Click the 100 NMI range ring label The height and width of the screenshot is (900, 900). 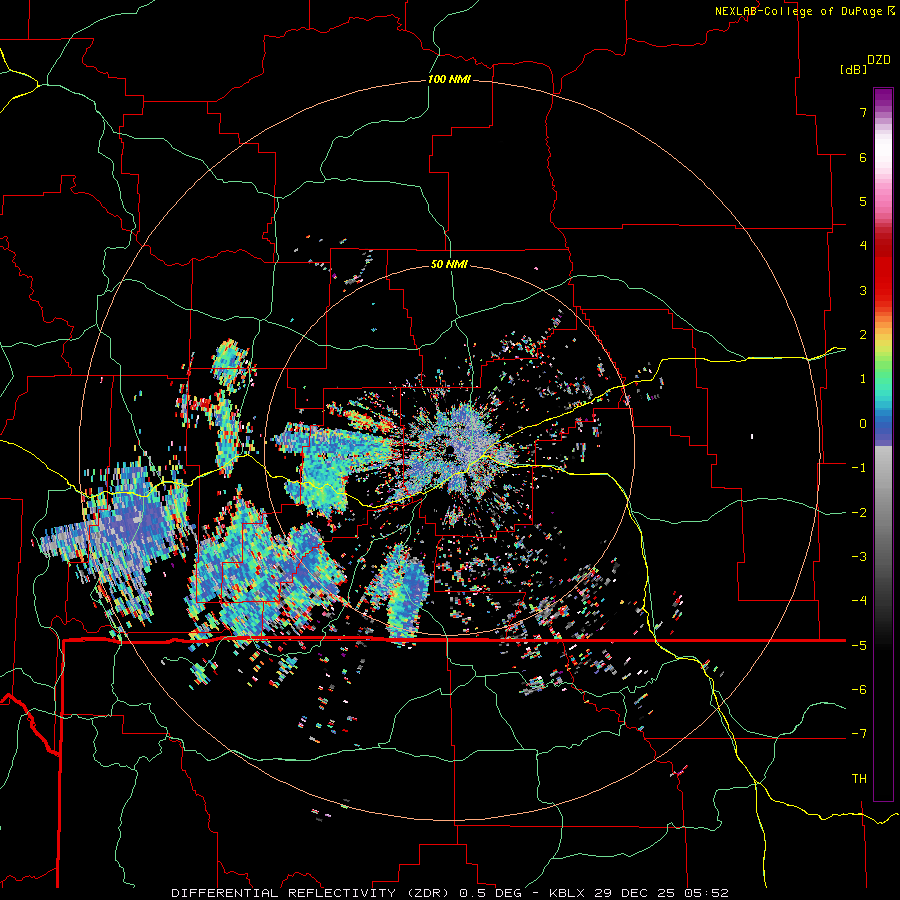click(449, 79)
